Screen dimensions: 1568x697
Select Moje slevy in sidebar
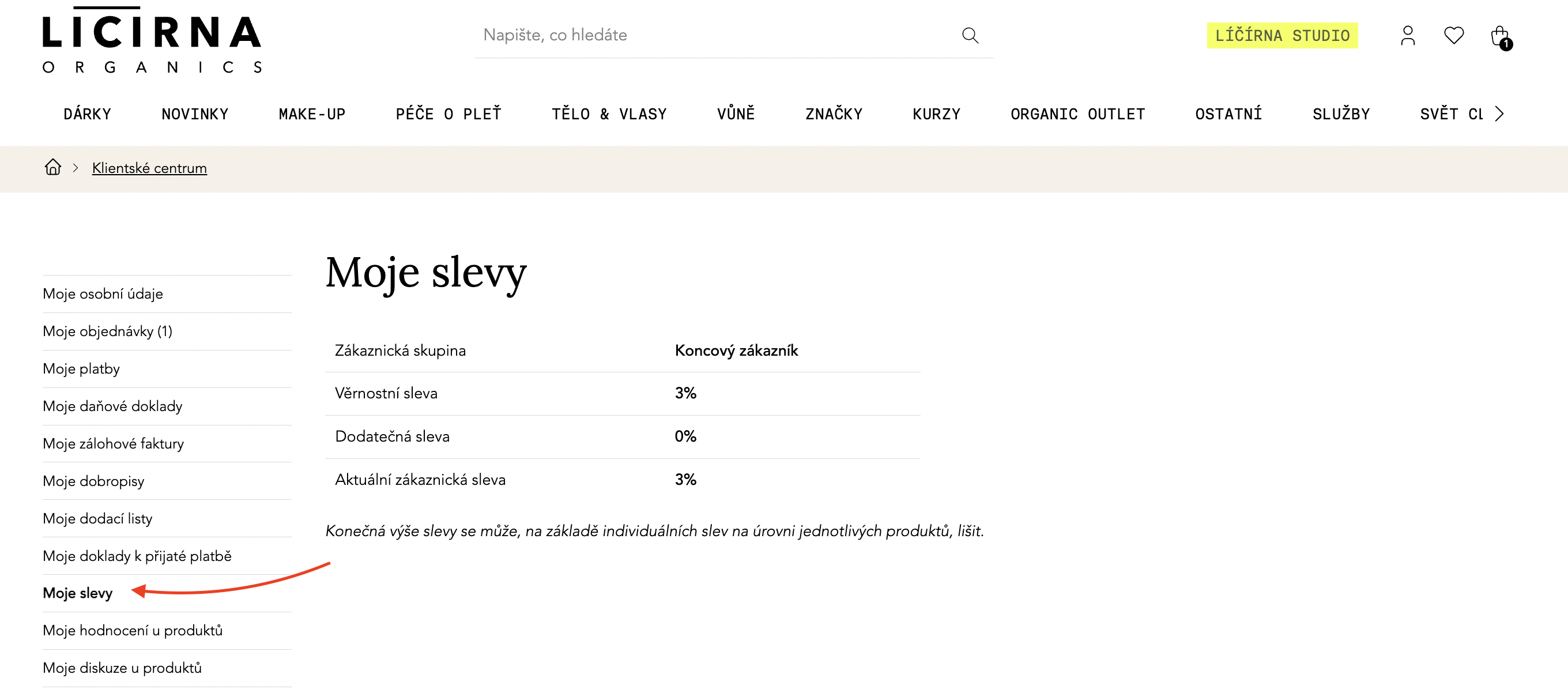[x=78, y=593]
